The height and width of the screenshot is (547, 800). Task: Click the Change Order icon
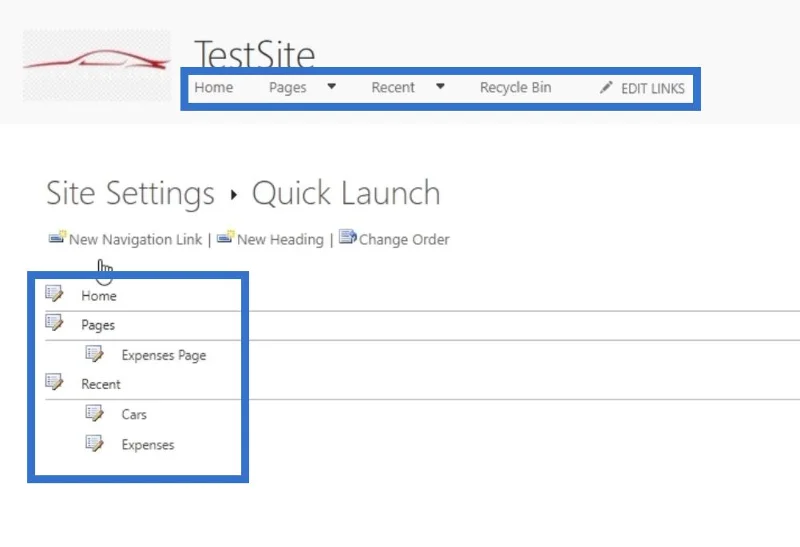(348, 237)
